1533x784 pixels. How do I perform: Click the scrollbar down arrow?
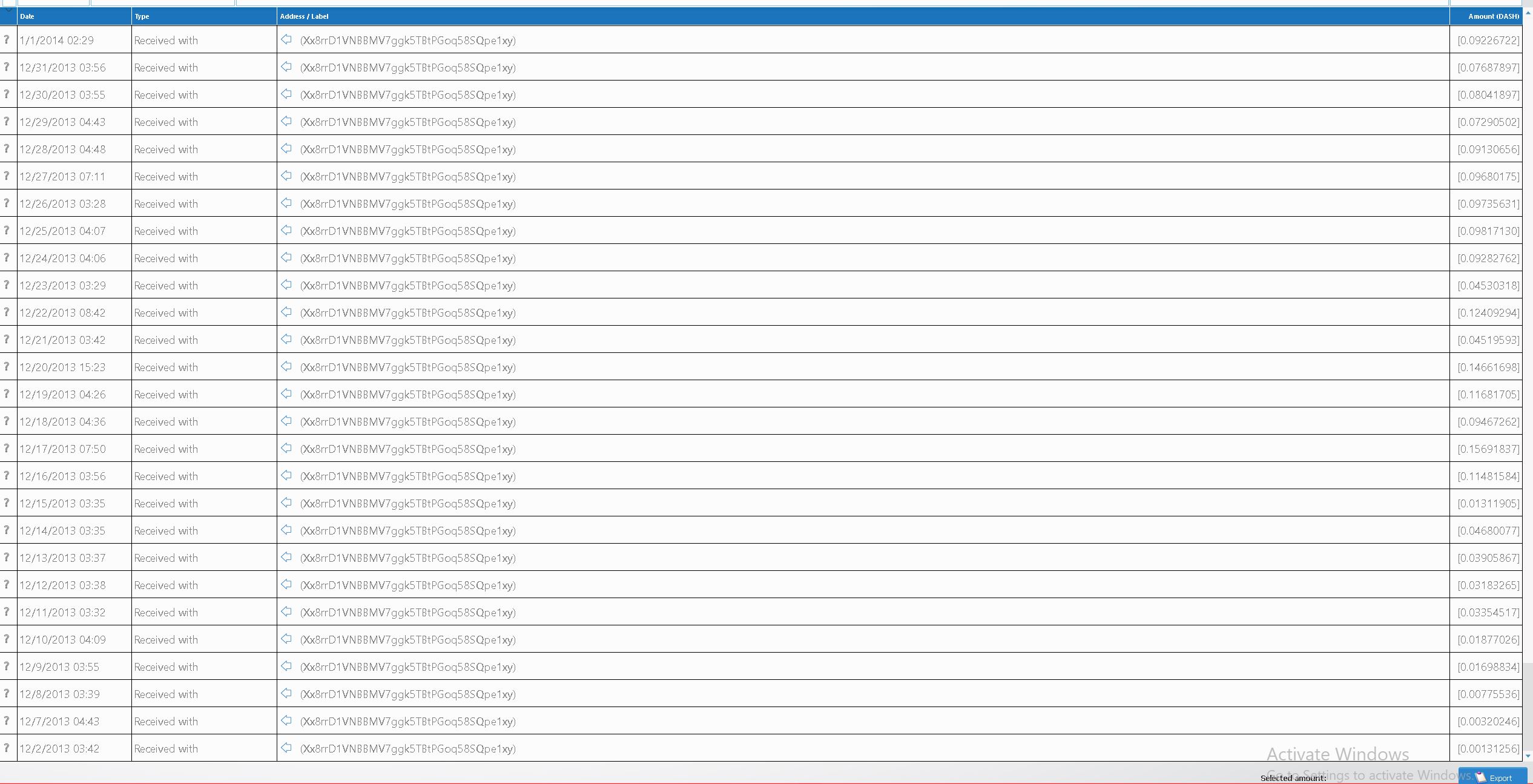point(1528,756)
